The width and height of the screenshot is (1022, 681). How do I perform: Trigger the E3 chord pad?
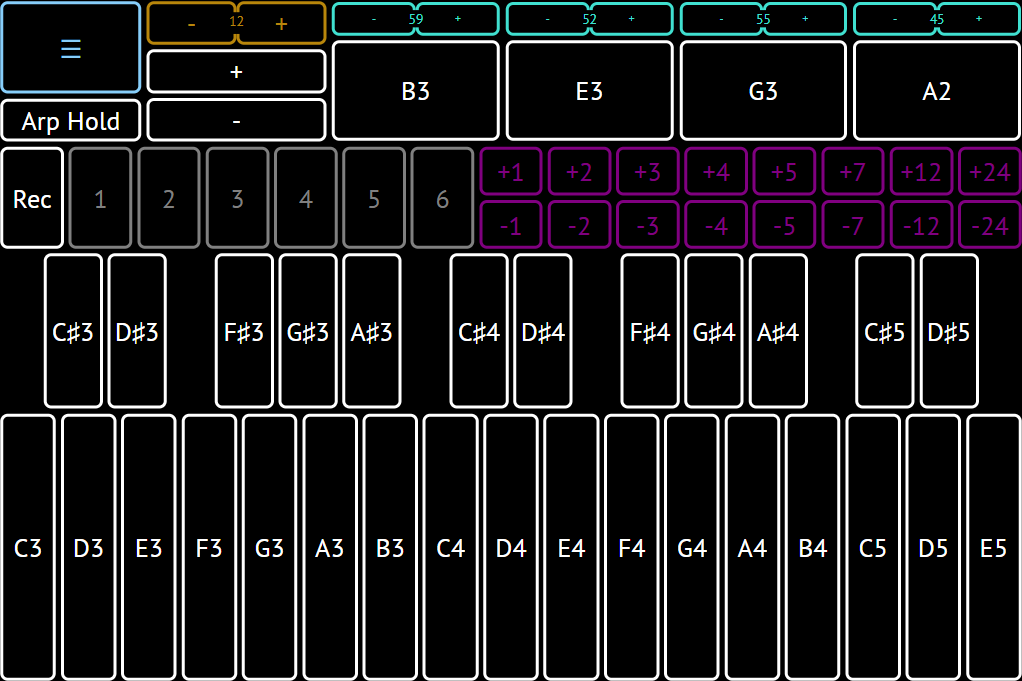(589, 91)
